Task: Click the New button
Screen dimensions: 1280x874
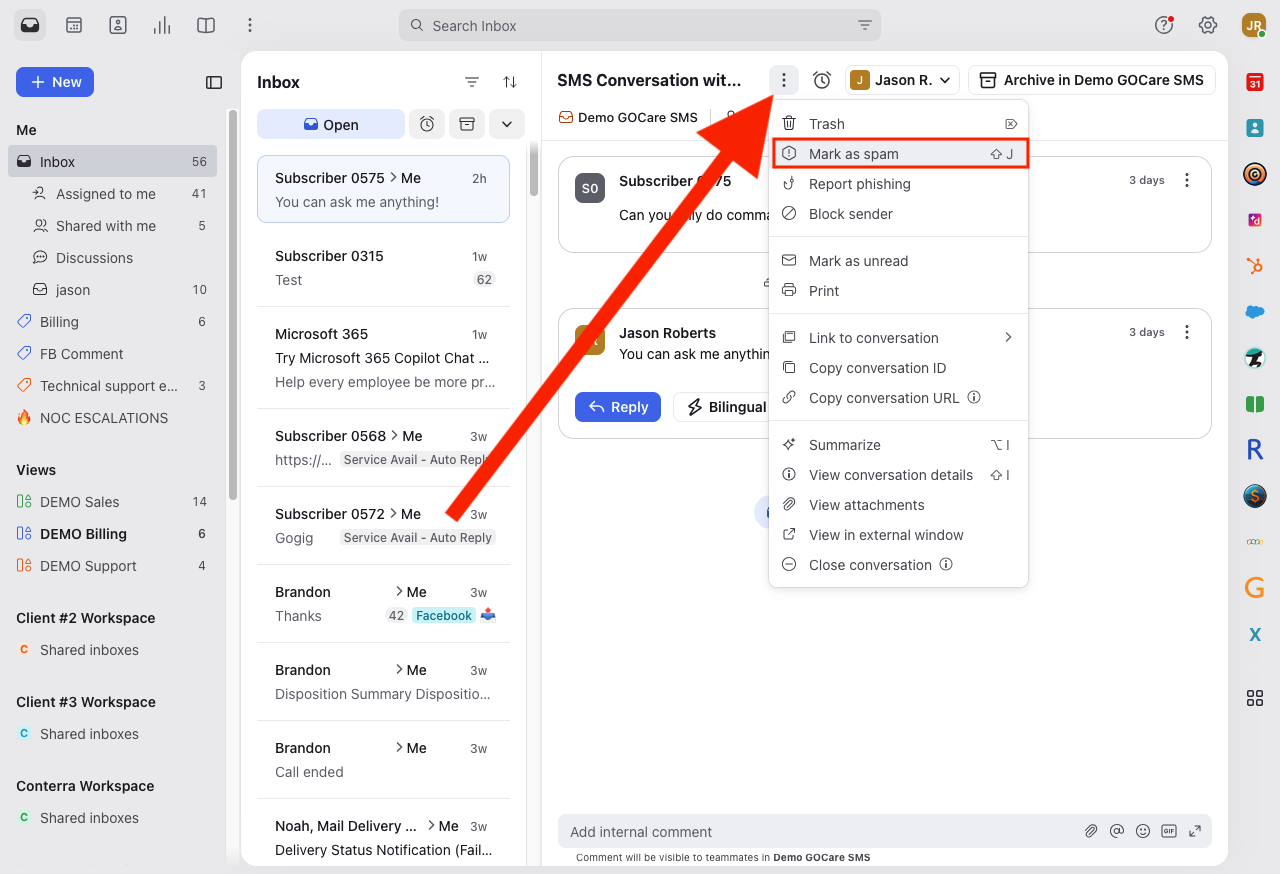Action: [x=55, y=82]
